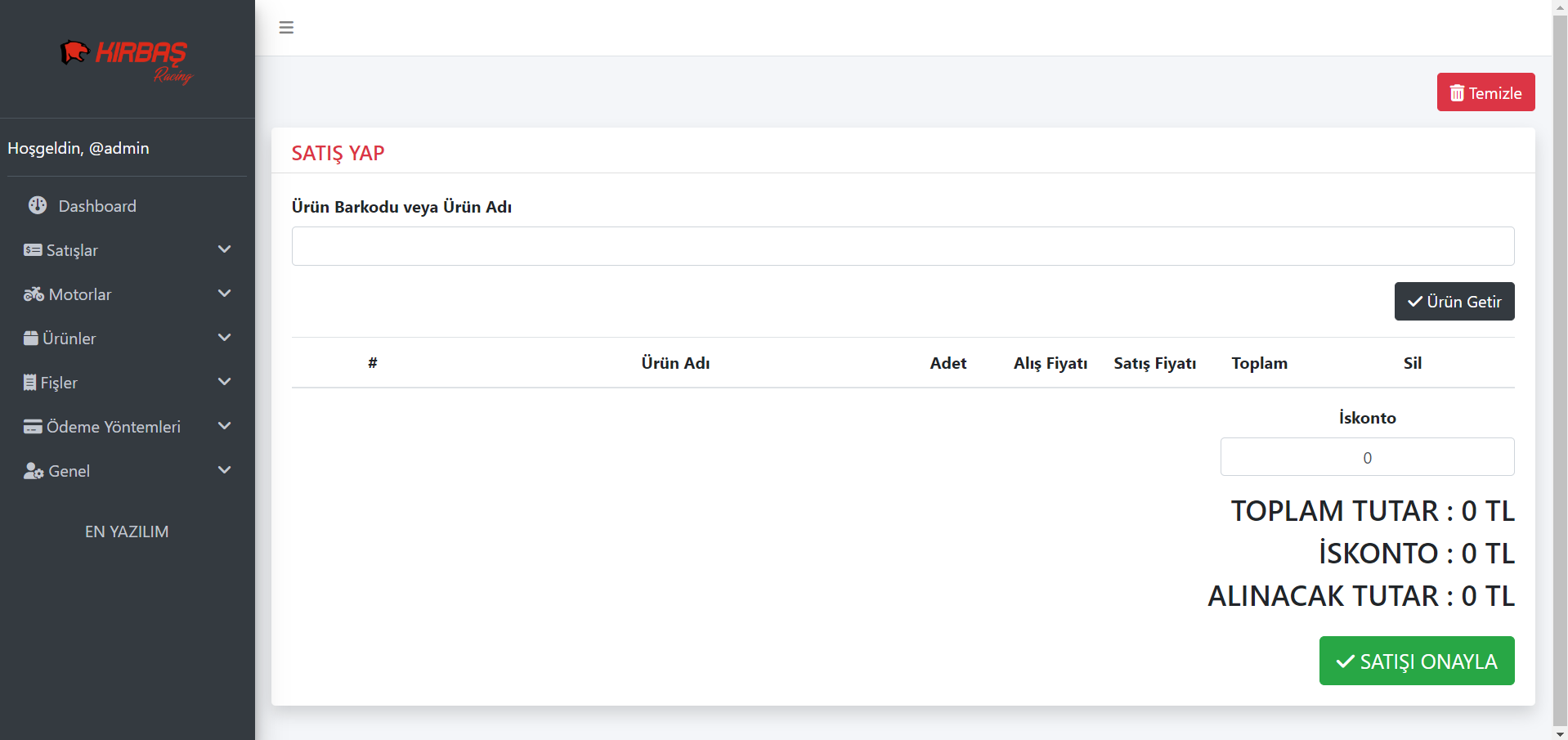Toggle sidebar with hamburger menu icon

click(286, 28)
